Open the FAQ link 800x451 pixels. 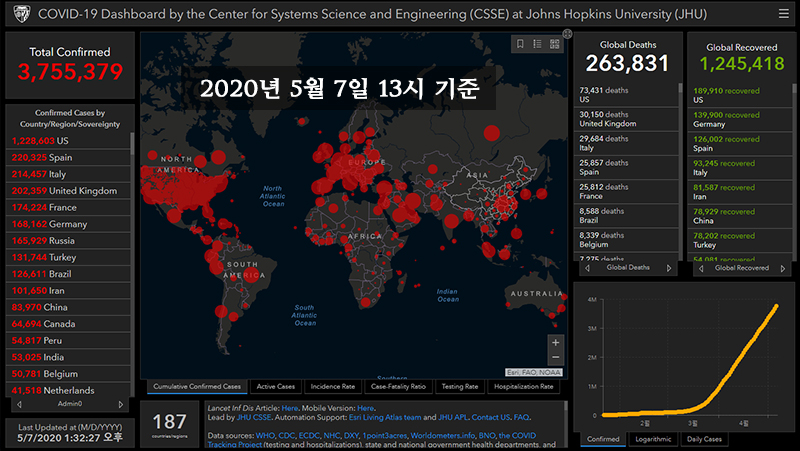[x=521, y=417]
